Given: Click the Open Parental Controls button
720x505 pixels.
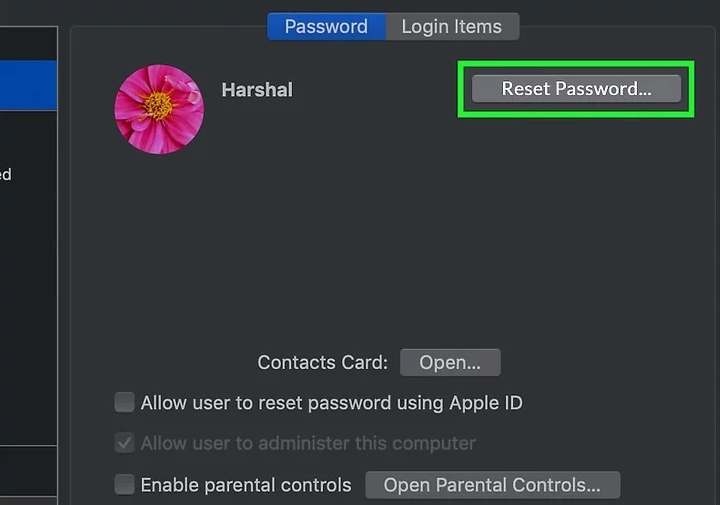Looking at the screenshot, I should [x=492, y=485].
